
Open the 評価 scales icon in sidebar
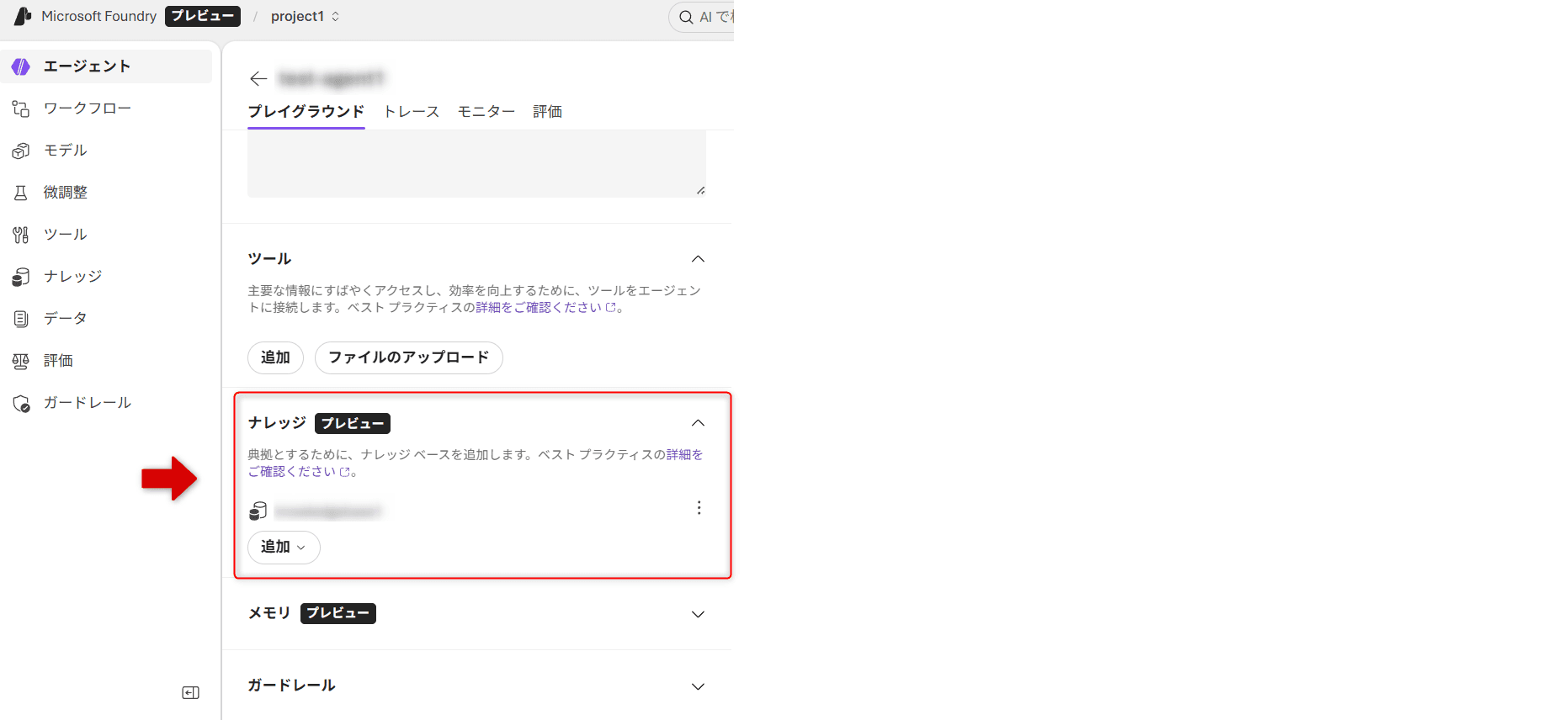21,361
